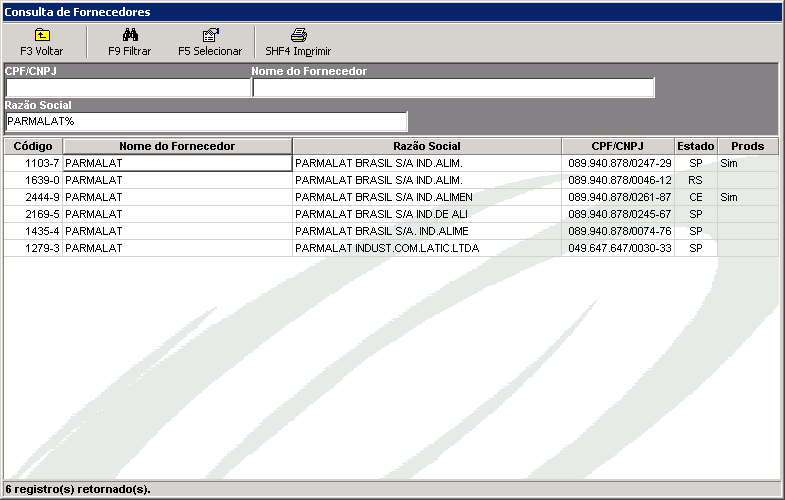Click the F3 Voltar folder icon
785x500 pixels.
point(42,35)
